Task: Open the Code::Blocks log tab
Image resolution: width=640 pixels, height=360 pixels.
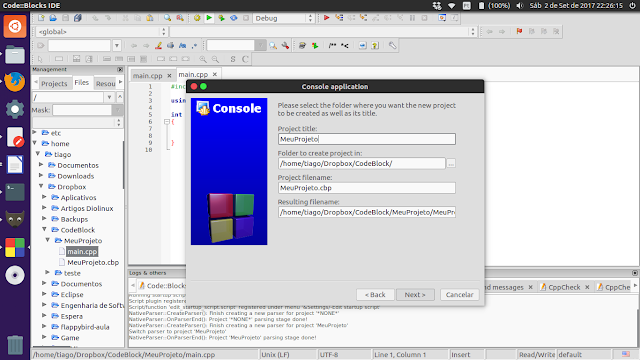Action: coord(162,286)
